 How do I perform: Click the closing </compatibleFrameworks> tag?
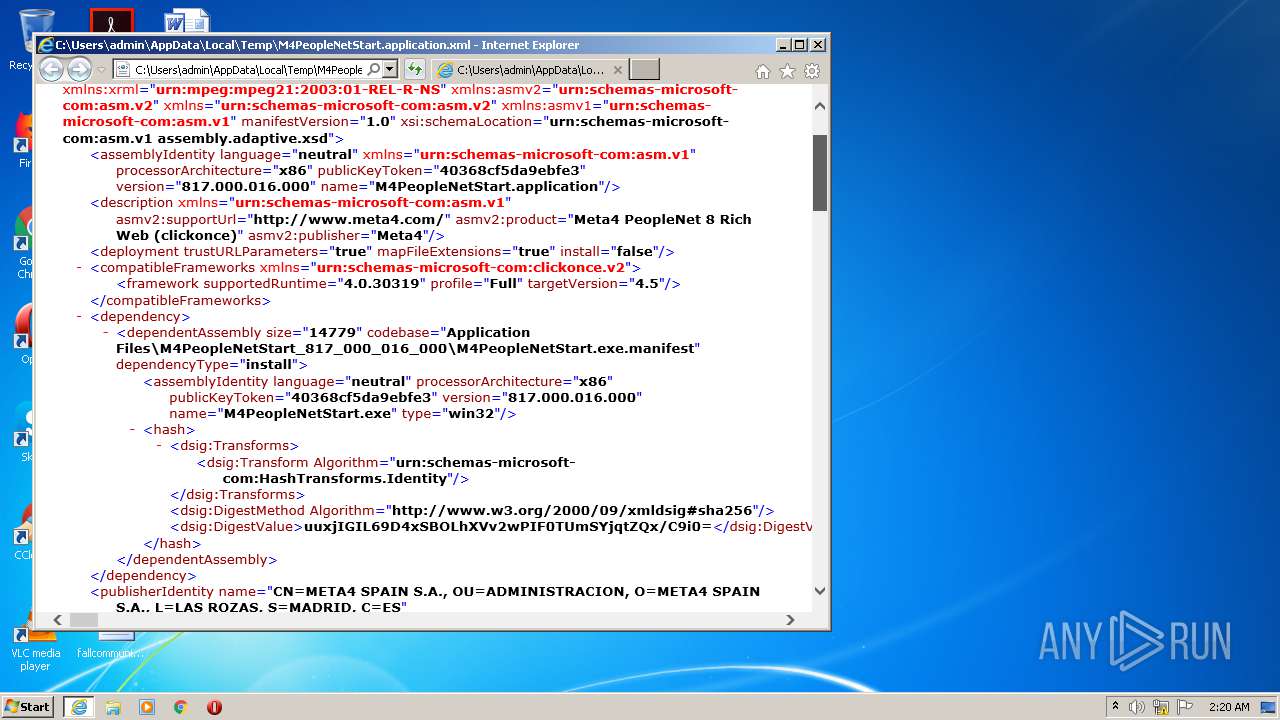tap(180, 301)
